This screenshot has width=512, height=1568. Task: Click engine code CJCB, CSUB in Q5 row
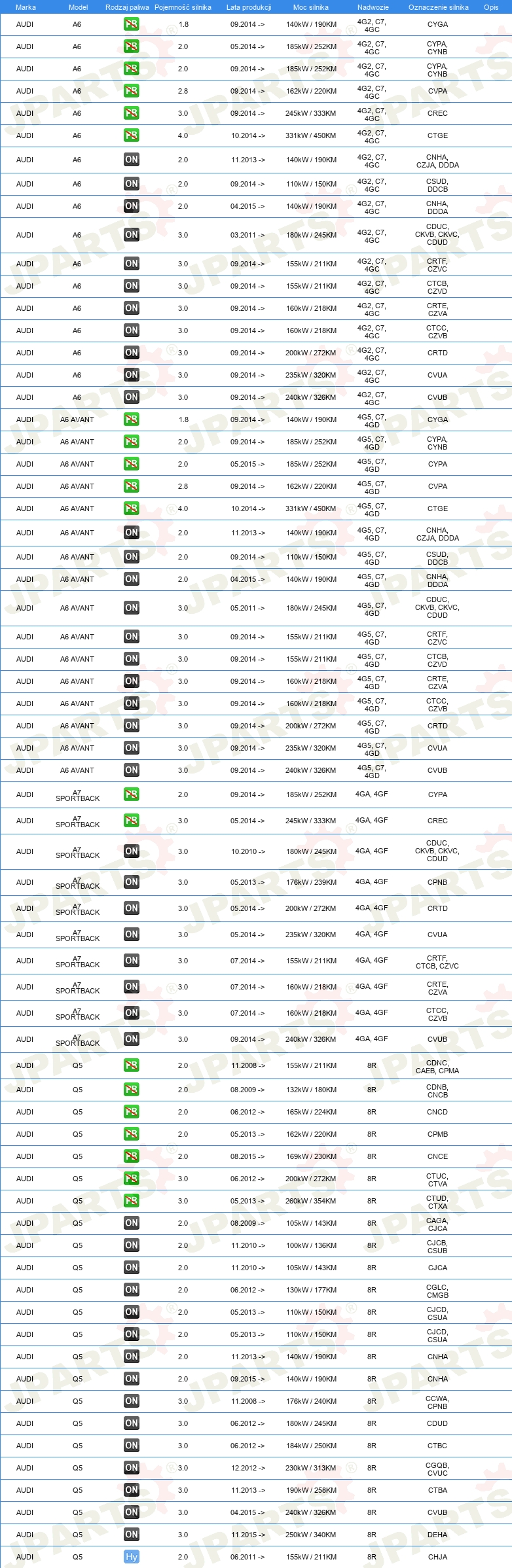(x=437, y=1247)
